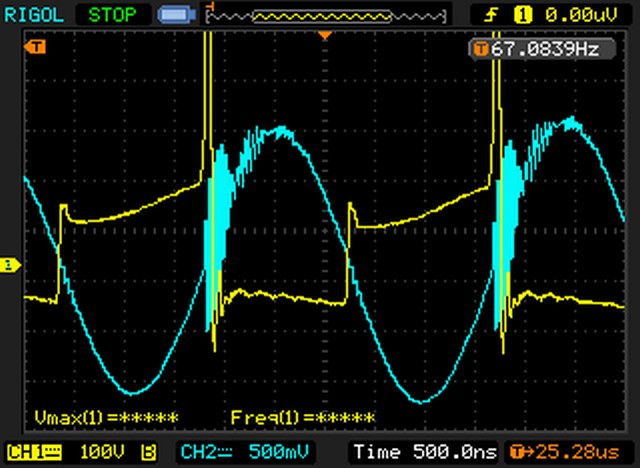Toggle the CH1 bandwidth limit B icon
Screen dimensions: 640x468
coord(148,451)
